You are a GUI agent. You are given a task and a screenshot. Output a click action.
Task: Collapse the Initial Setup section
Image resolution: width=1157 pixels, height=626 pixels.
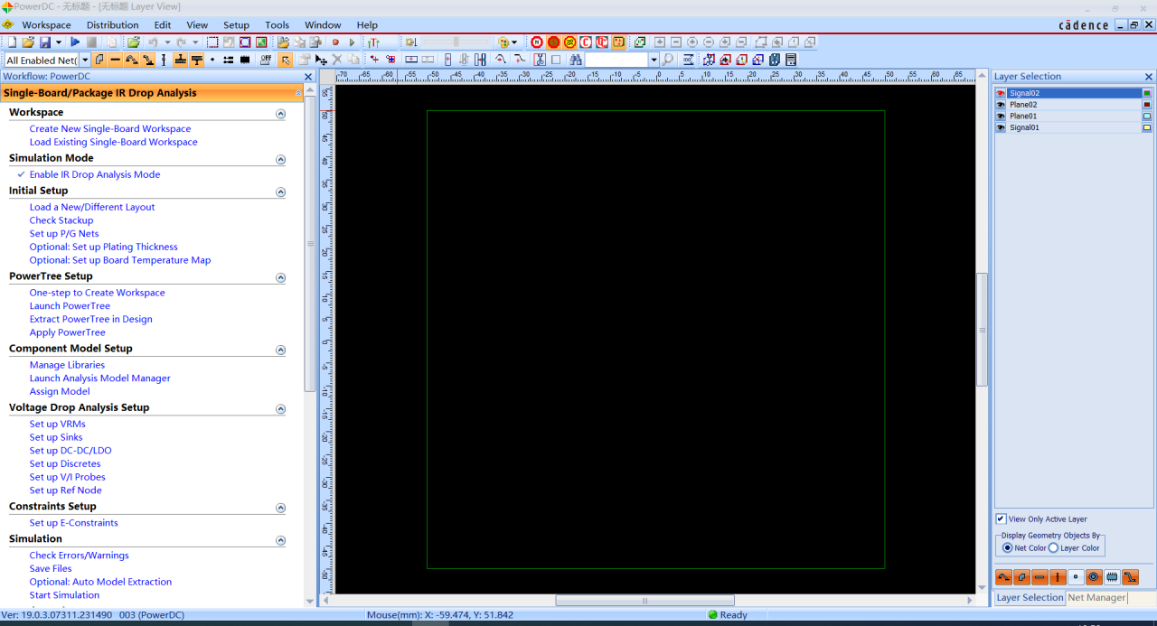click(280, 192)
